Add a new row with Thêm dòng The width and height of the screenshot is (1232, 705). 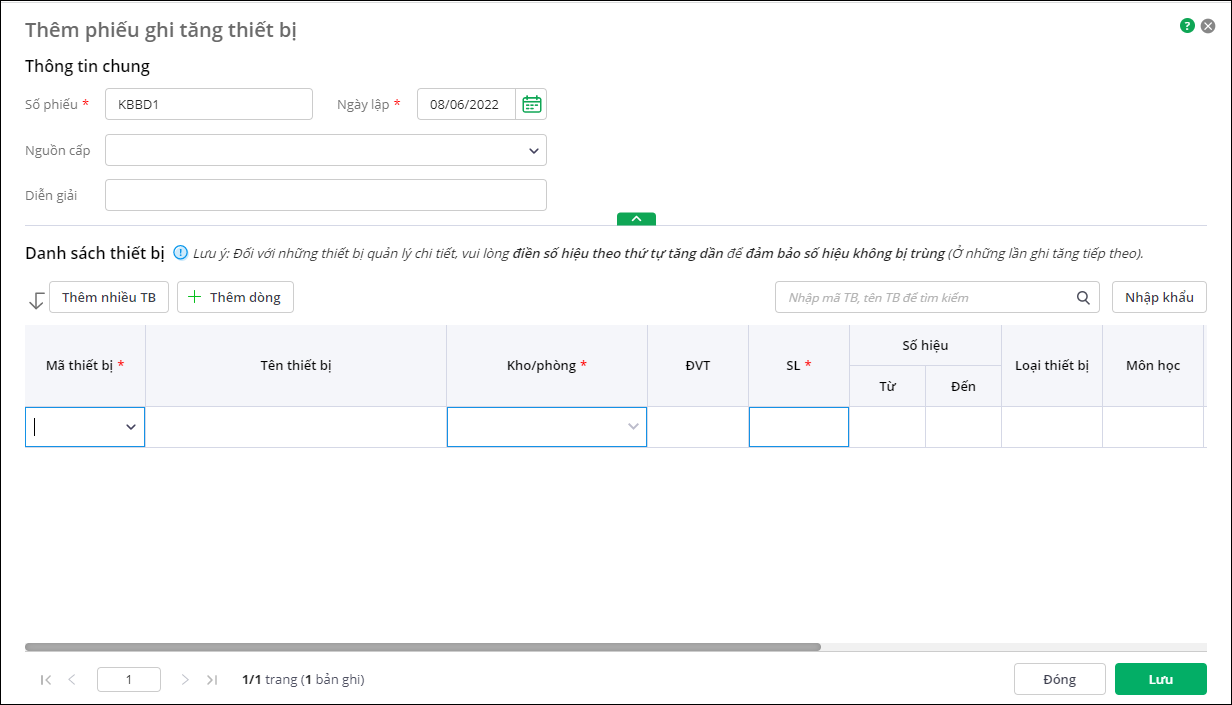(235, 297)
